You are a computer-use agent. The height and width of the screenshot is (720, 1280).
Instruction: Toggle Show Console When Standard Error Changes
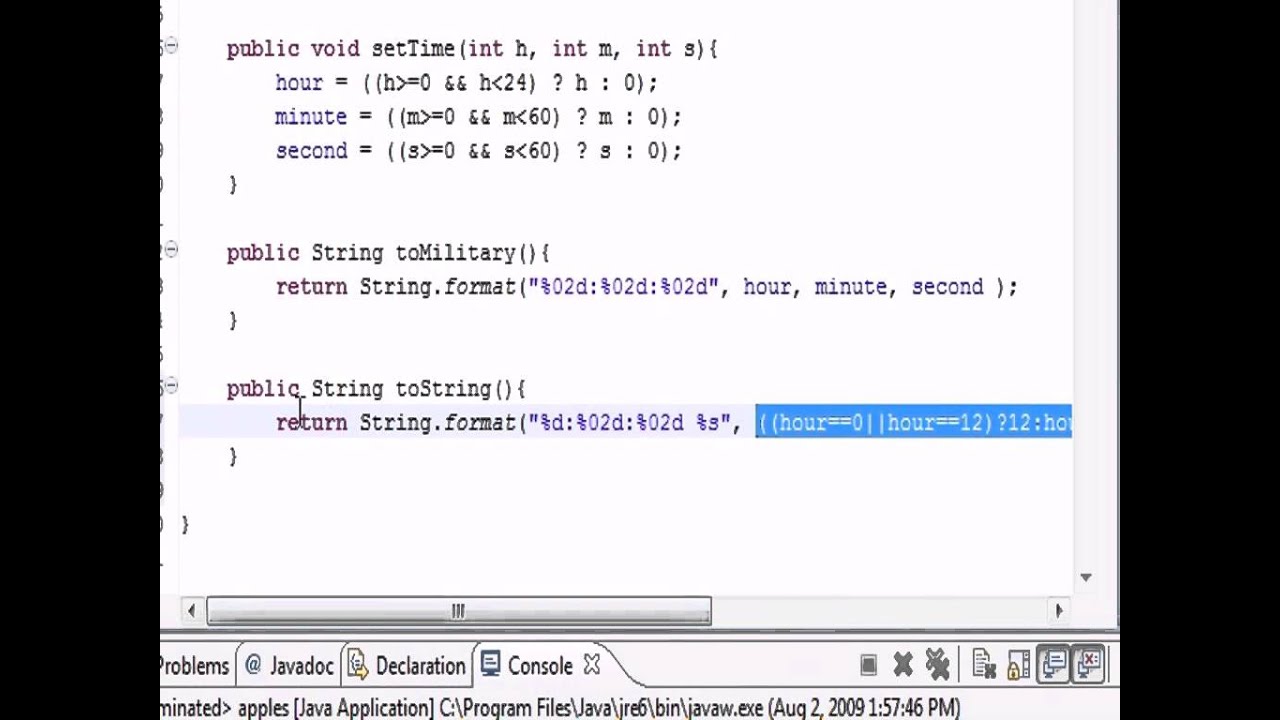(1089, 665)
